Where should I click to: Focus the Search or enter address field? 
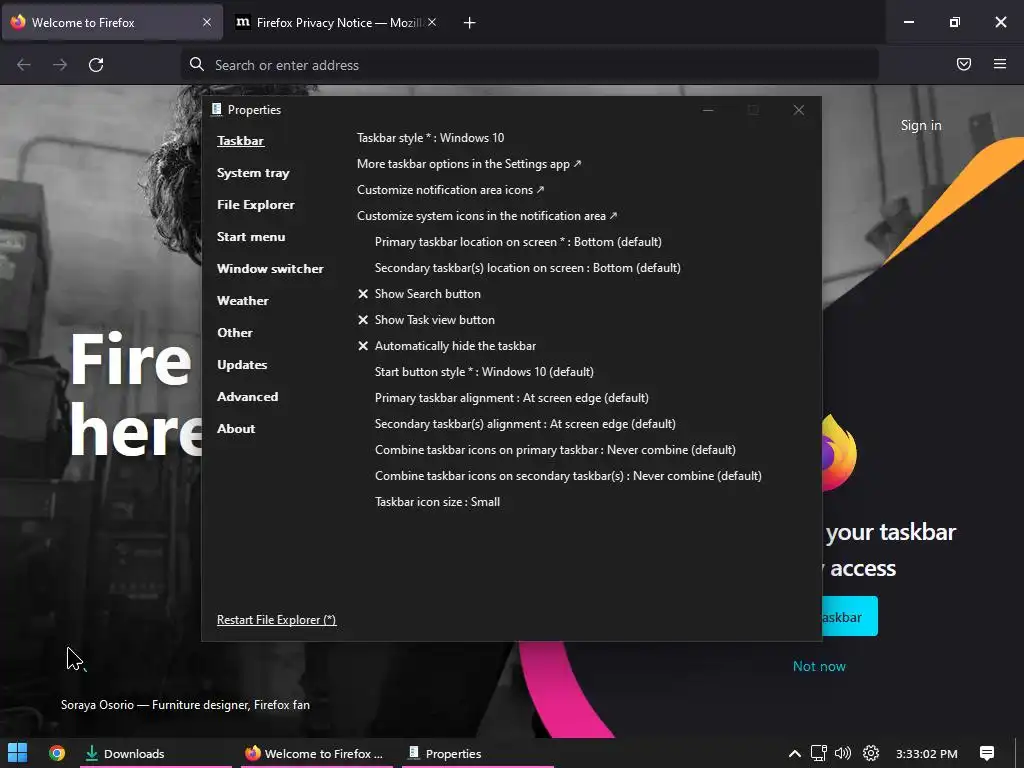click(x=530, y=65)
